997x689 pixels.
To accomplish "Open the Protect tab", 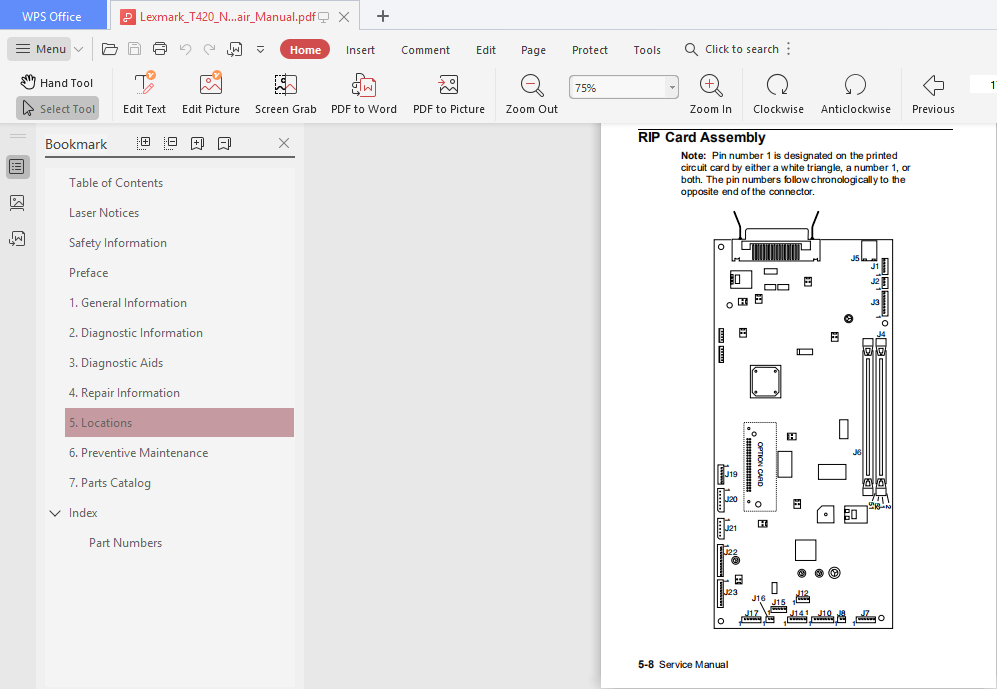I will [x=589, y=50].
